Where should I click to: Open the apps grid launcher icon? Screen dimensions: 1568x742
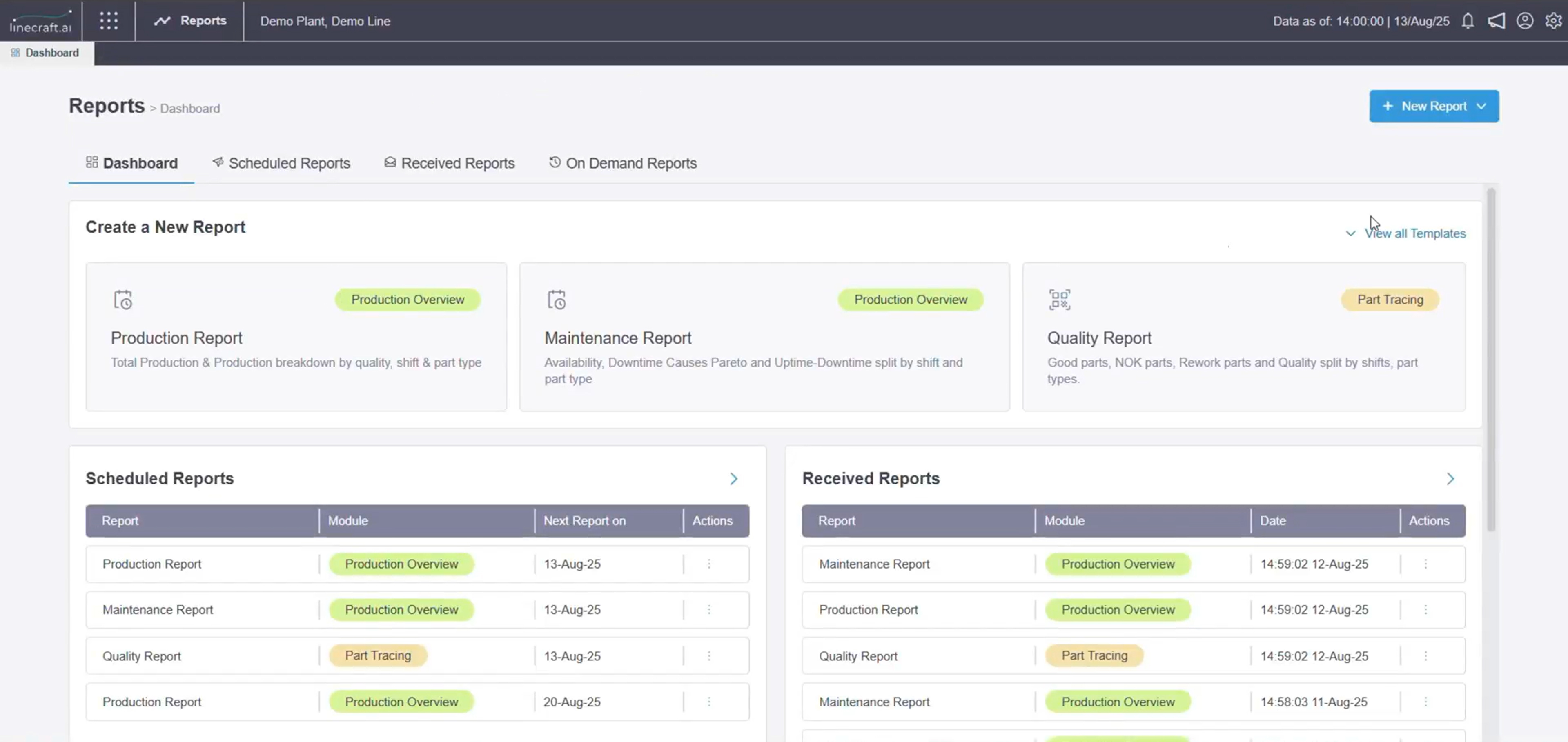(x=108, y=21)
